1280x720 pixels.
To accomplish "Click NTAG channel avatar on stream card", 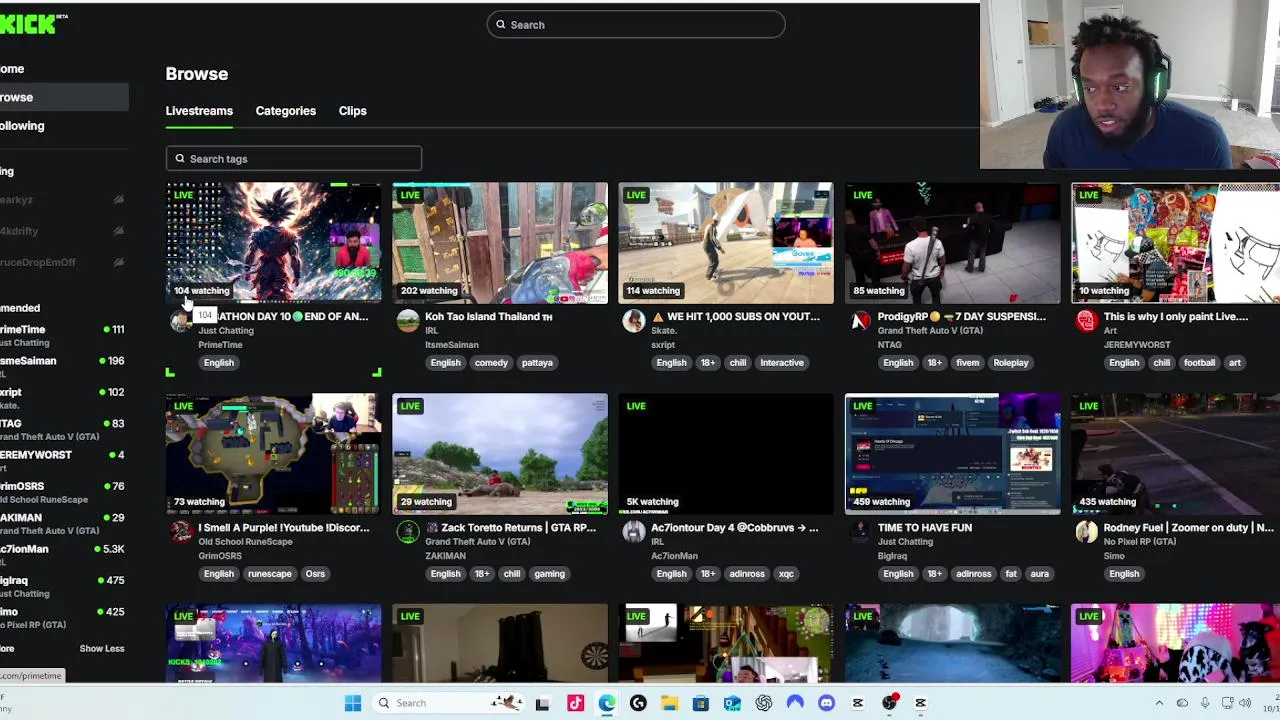I will (x=860, y=320).
